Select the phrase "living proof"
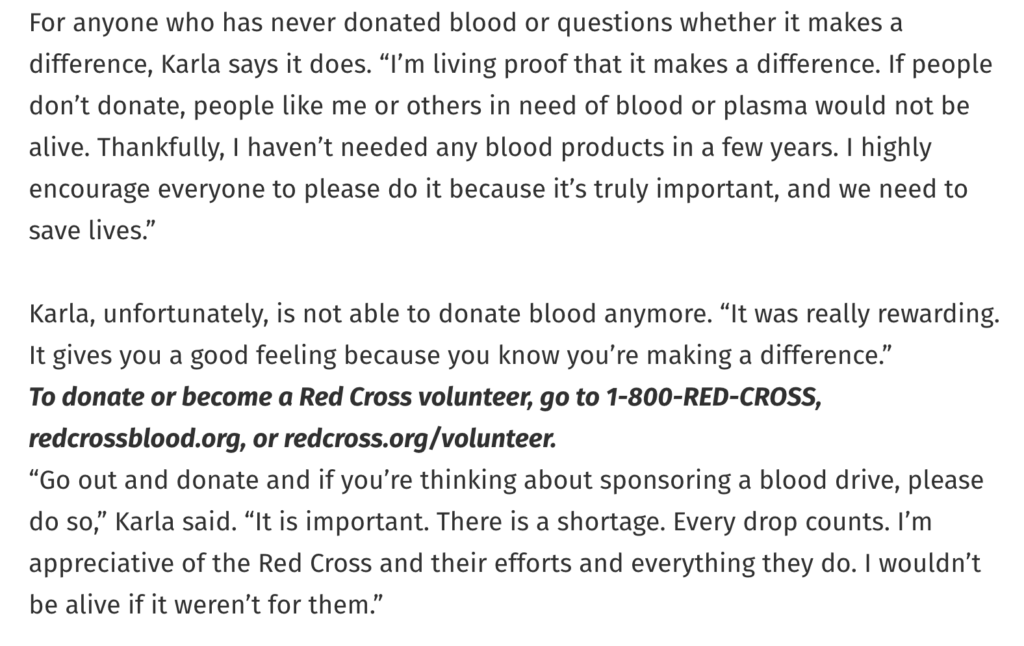This screenshot has width=1024, height=646. (500, 64)
